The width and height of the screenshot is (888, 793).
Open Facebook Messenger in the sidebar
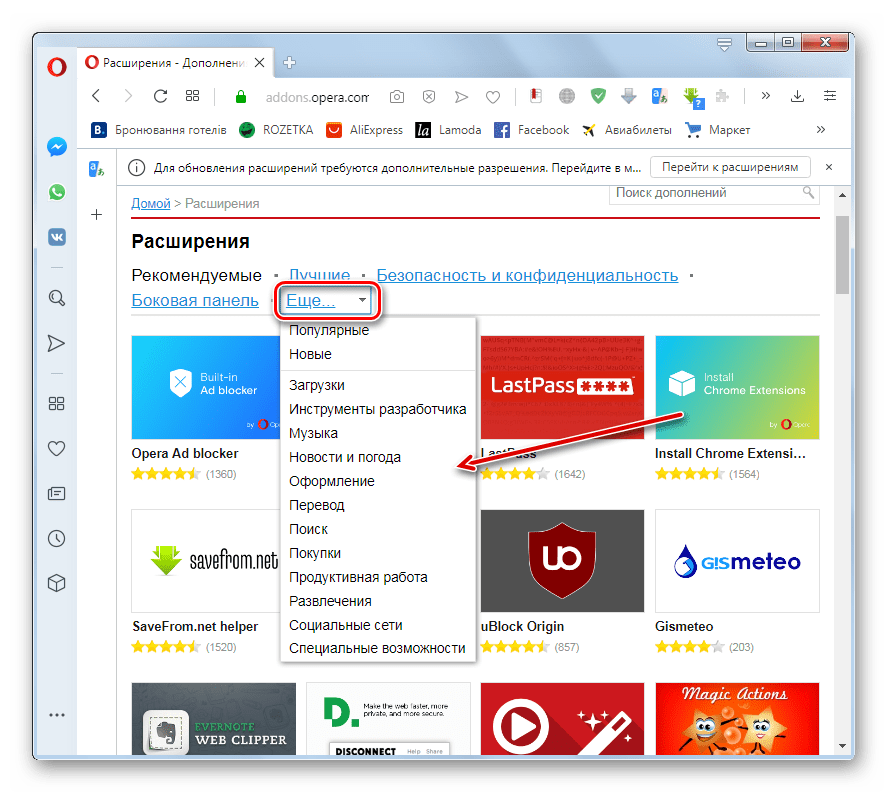(57, 147)
